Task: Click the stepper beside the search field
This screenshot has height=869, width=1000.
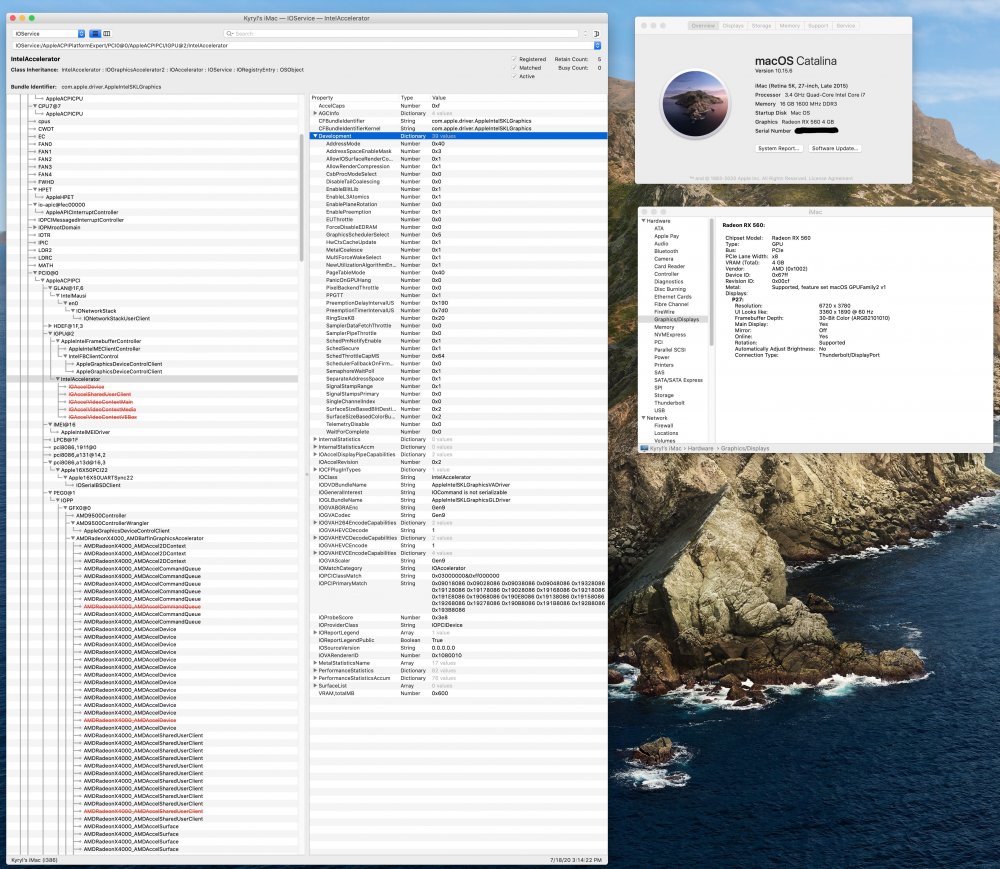Action: coord(585,33)
